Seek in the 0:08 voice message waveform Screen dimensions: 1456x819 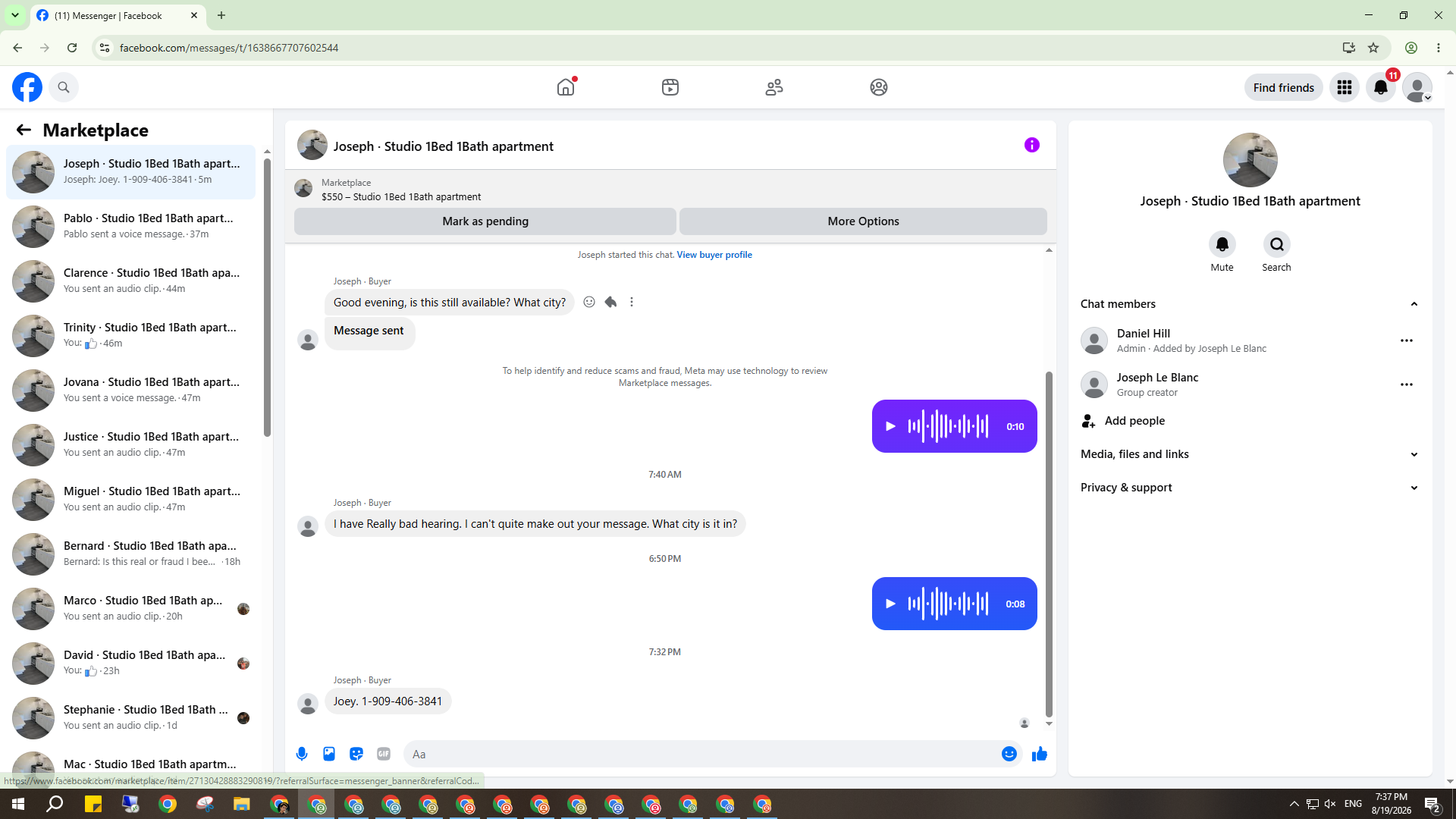948,604
